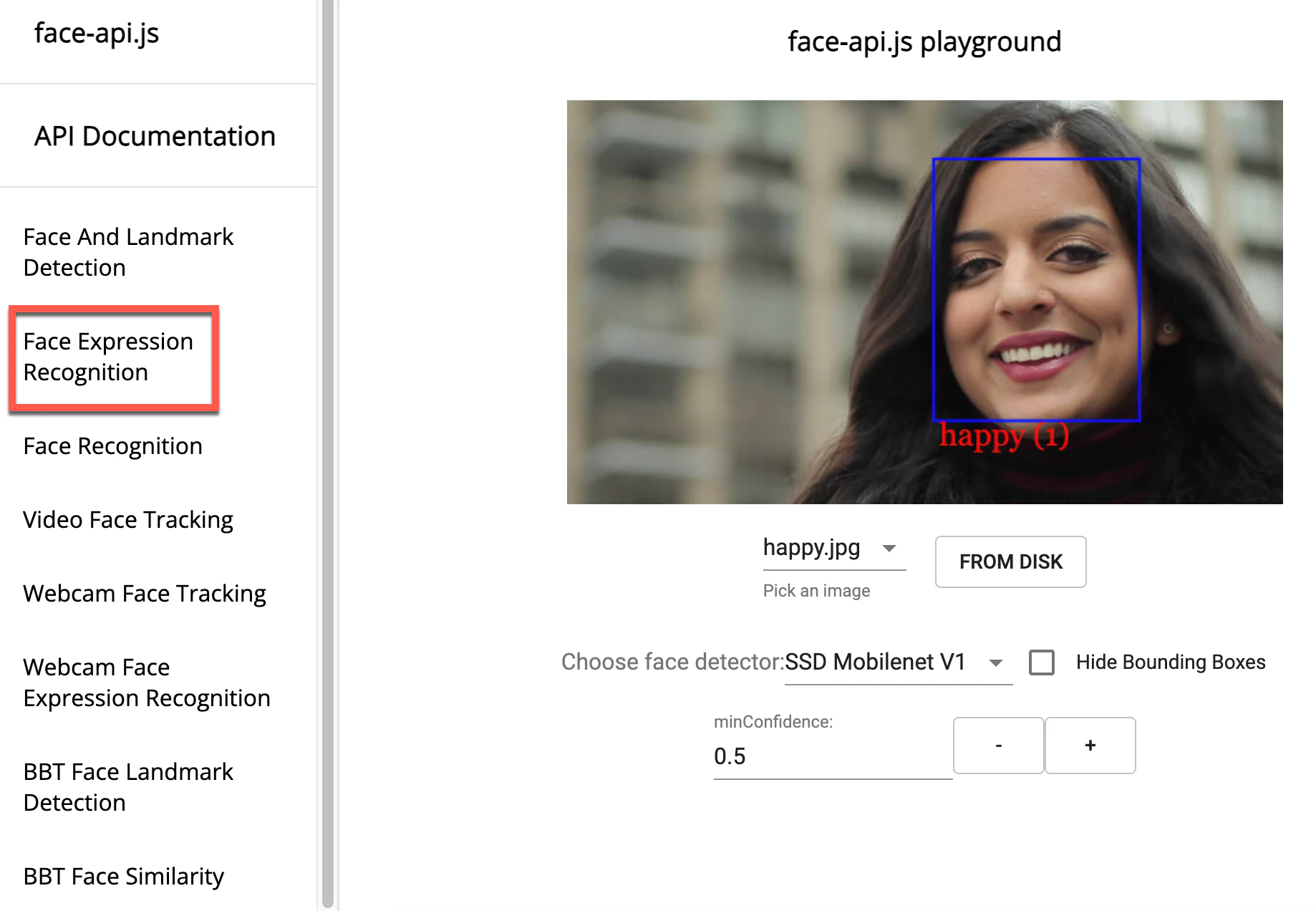Open Video Face Tracking example

[x=128, y=520]
